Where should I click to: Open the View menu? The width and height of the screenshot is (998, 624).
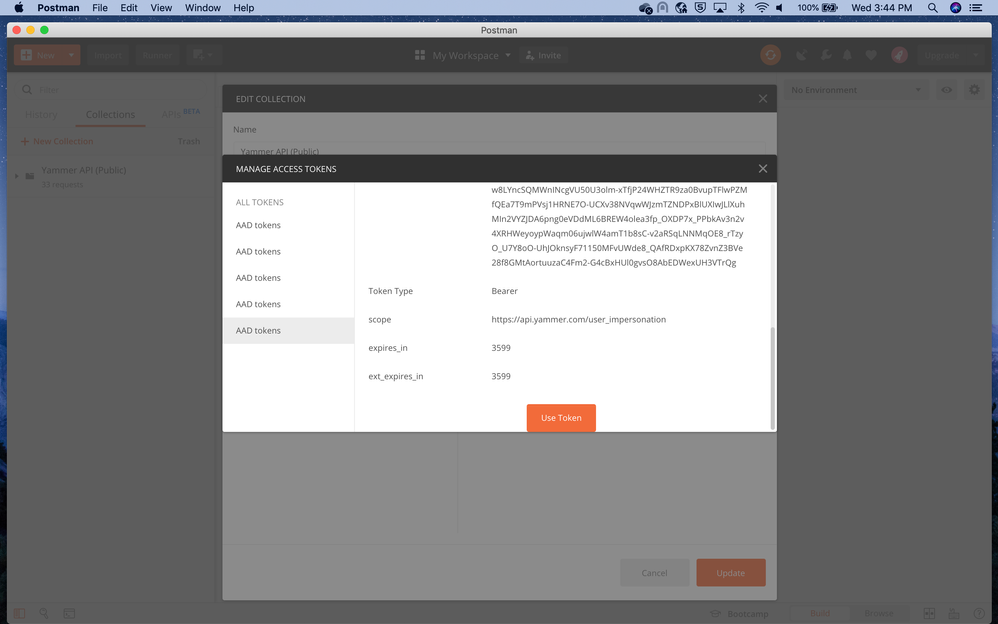(x=161, y=8)
